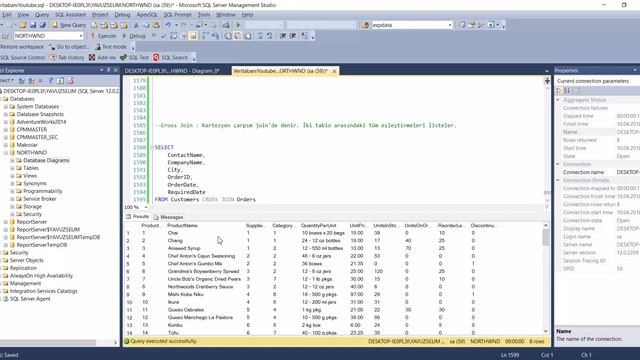The width and height of the screenshot is (640, 360).
Task: Open Tab History
Action: click(x=67, y=58)
